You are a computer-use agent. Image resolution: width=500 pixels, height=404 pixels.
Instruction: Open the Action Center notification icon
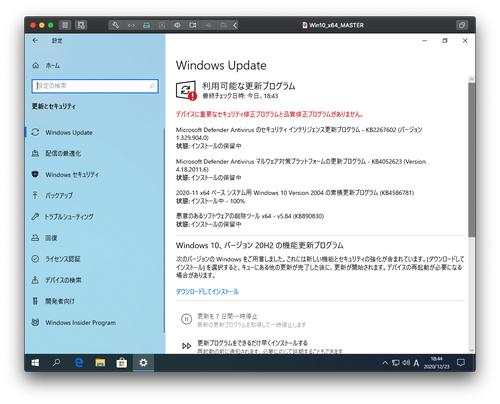click(x=461, y=363)
